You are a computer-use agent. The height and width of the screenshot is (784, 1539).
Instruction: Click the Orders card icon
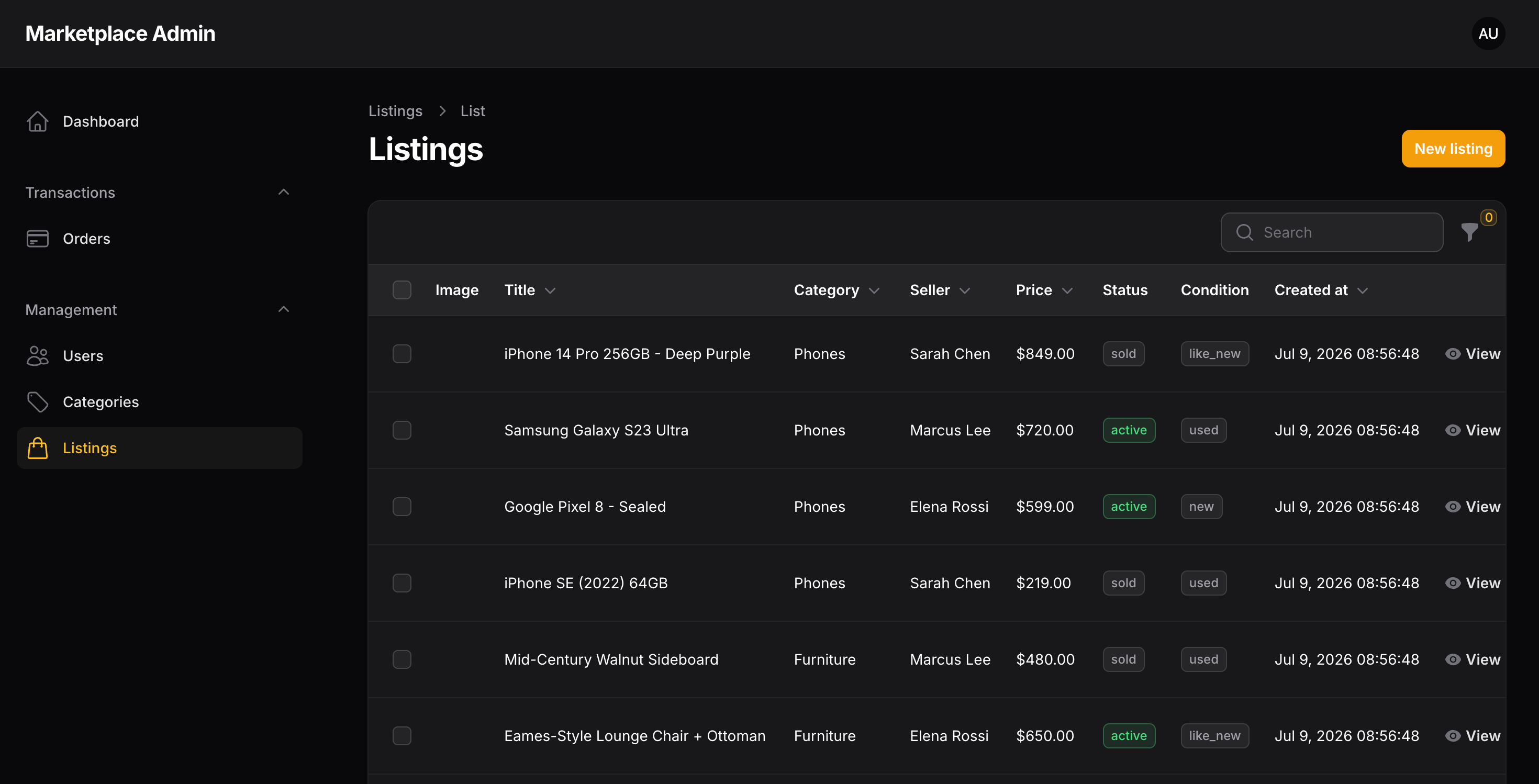38,238
